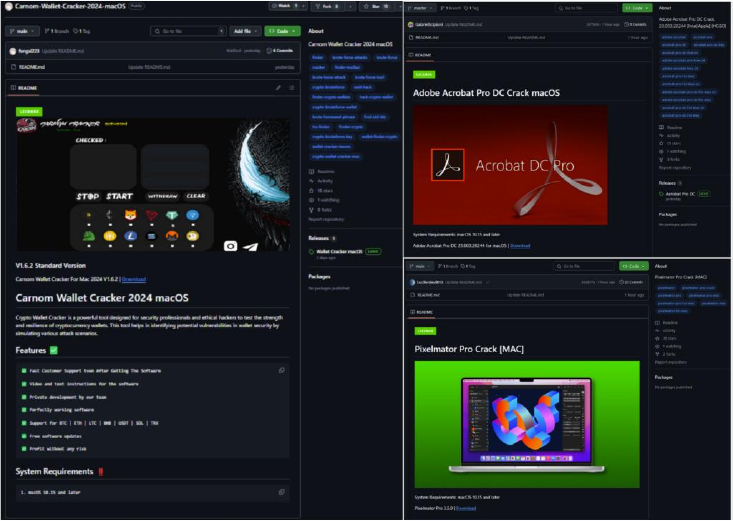Open the green Code dropdown in Acrobat repo
Screen dimensions: 733x521
tap(637, 8)
